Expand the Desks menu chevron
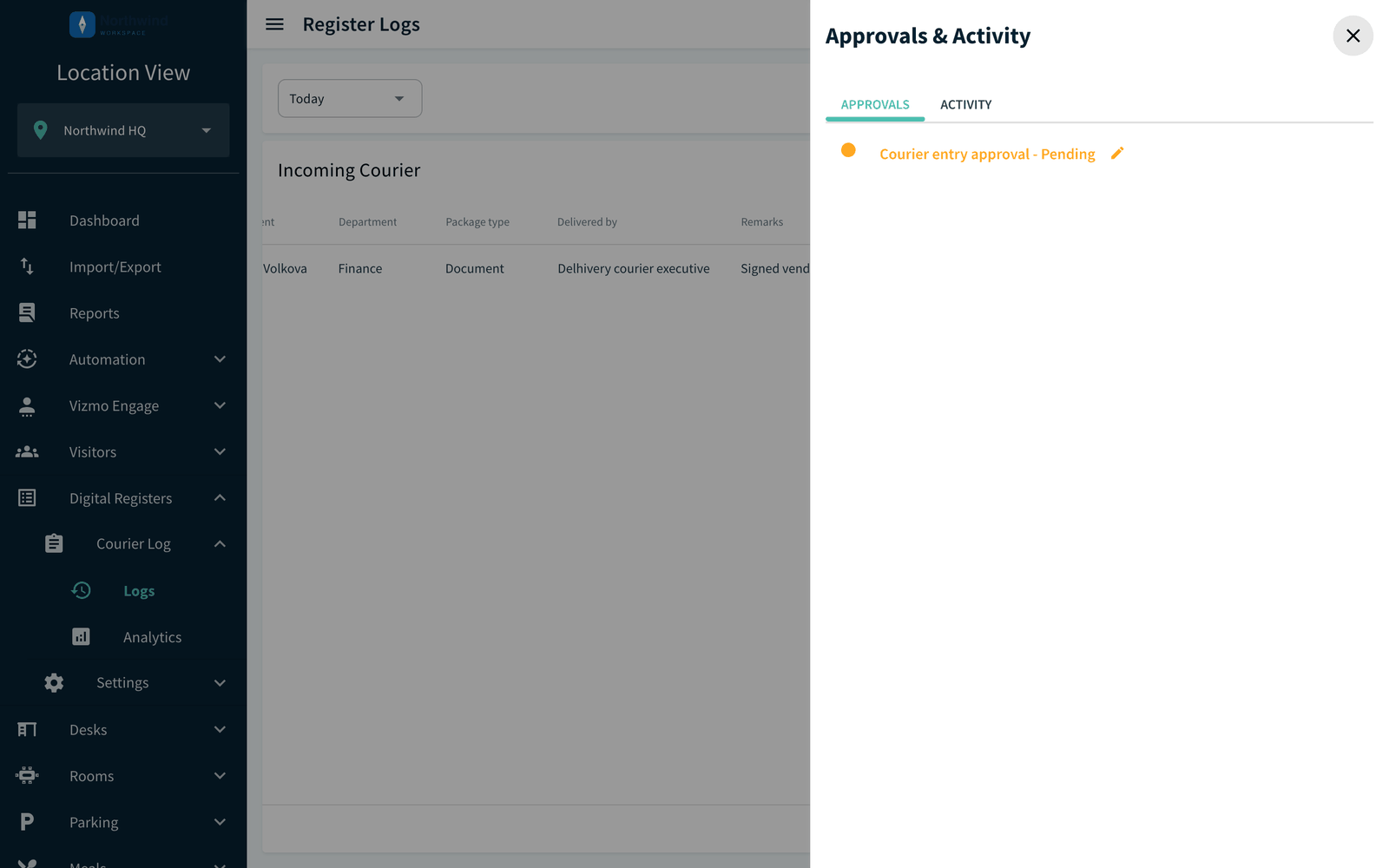1389x868 pixels. [x=220, y=729]
